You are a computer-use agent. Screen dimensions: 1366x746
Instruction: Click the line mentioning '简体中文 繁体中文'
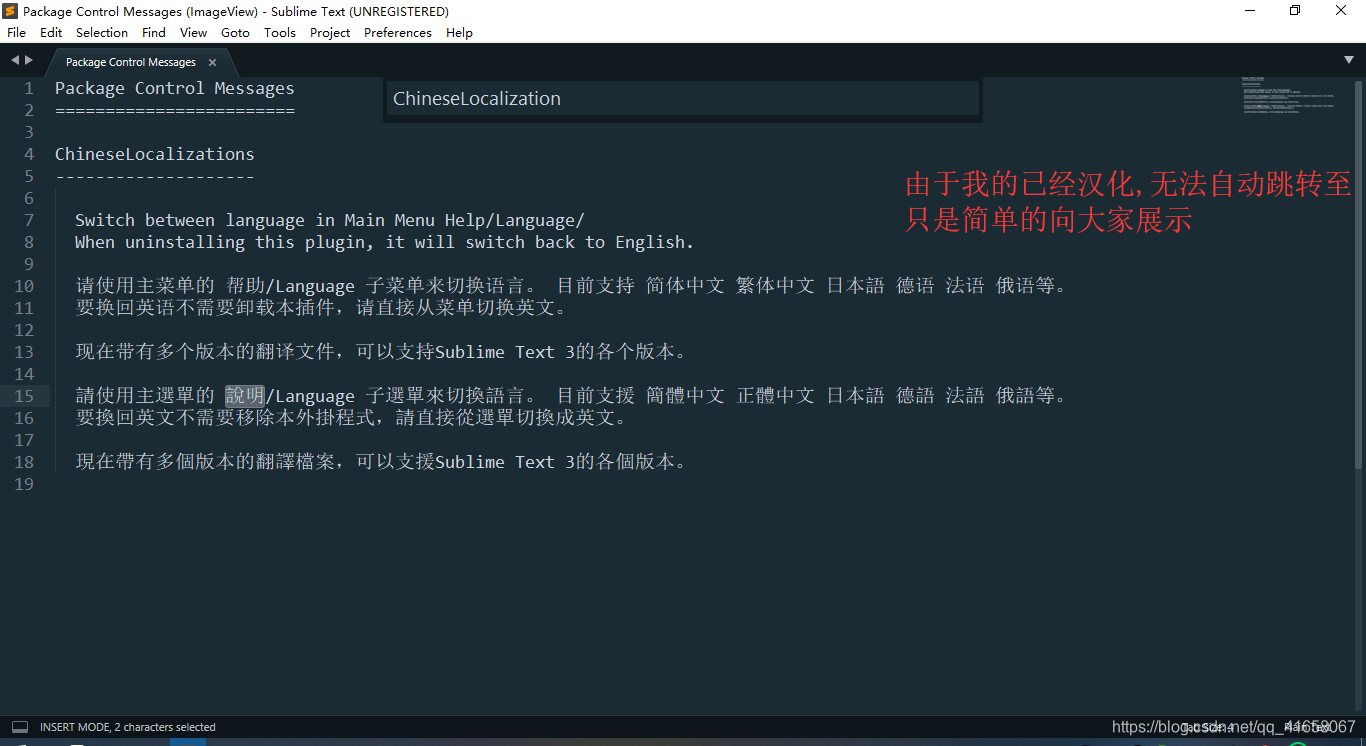(x=572, y=286)
